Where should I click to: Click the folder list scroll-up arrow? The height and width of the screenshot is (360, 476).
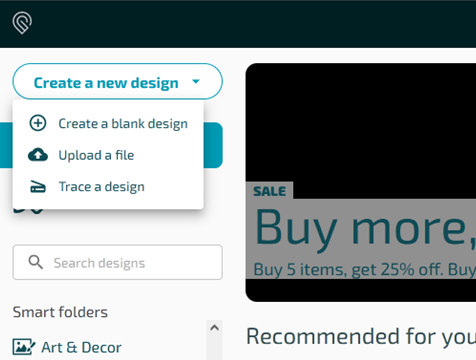pos(214,328)
